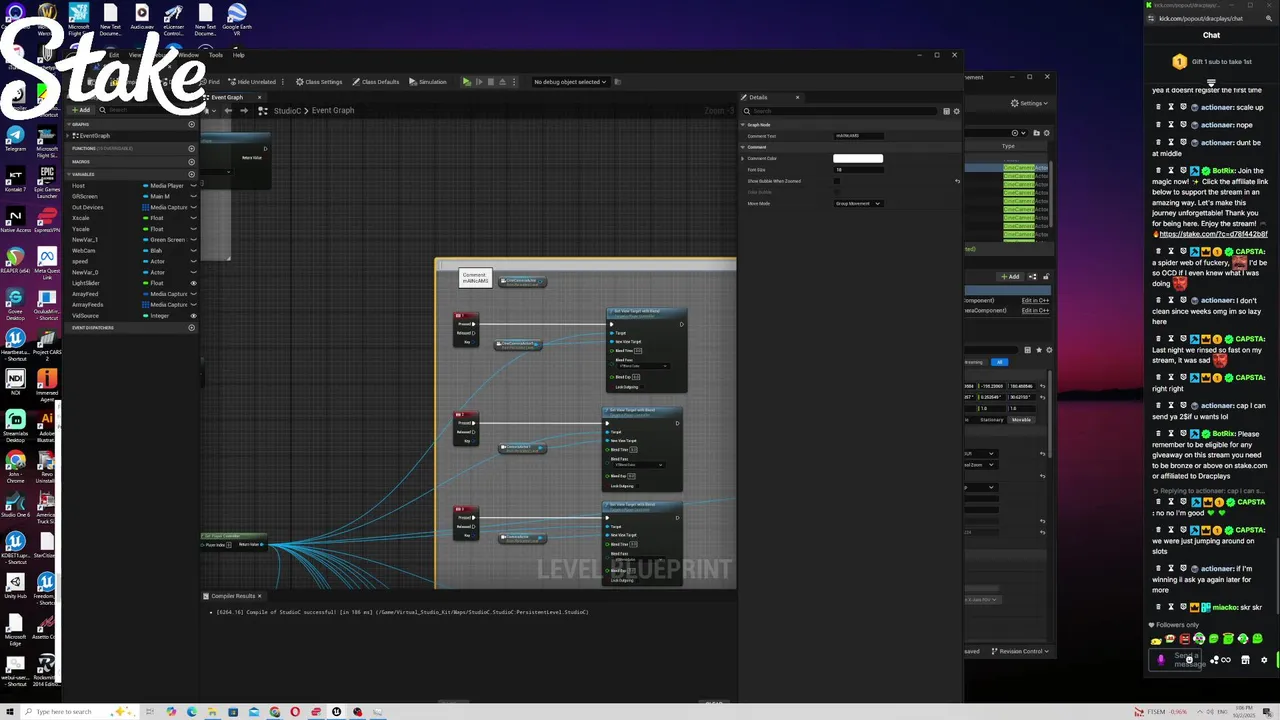Select the Compiler Results tab
This screenshot has height=720, width=1280.
click(x=233, y=596)
